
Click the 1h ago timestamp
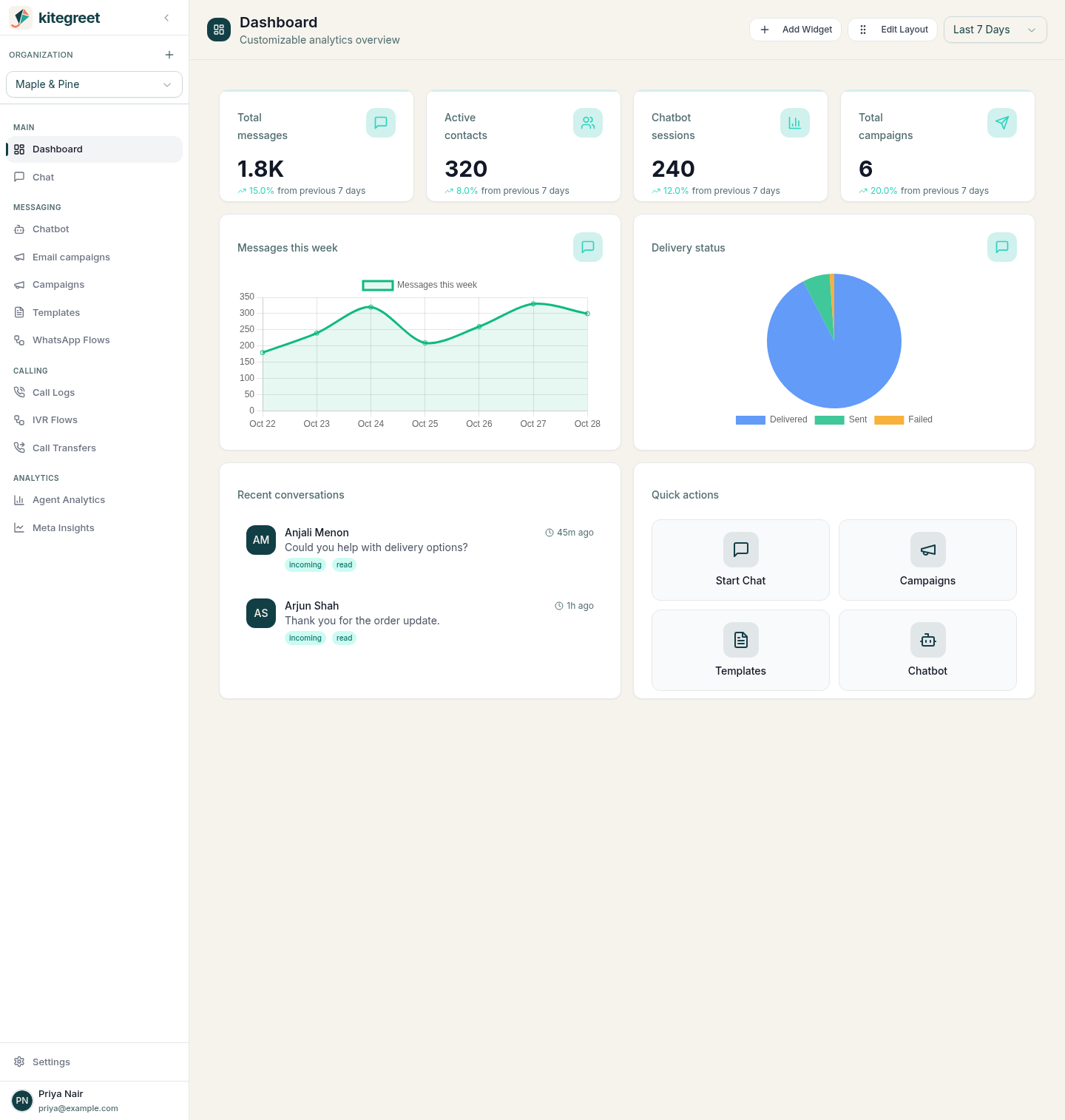coord(575,606)
